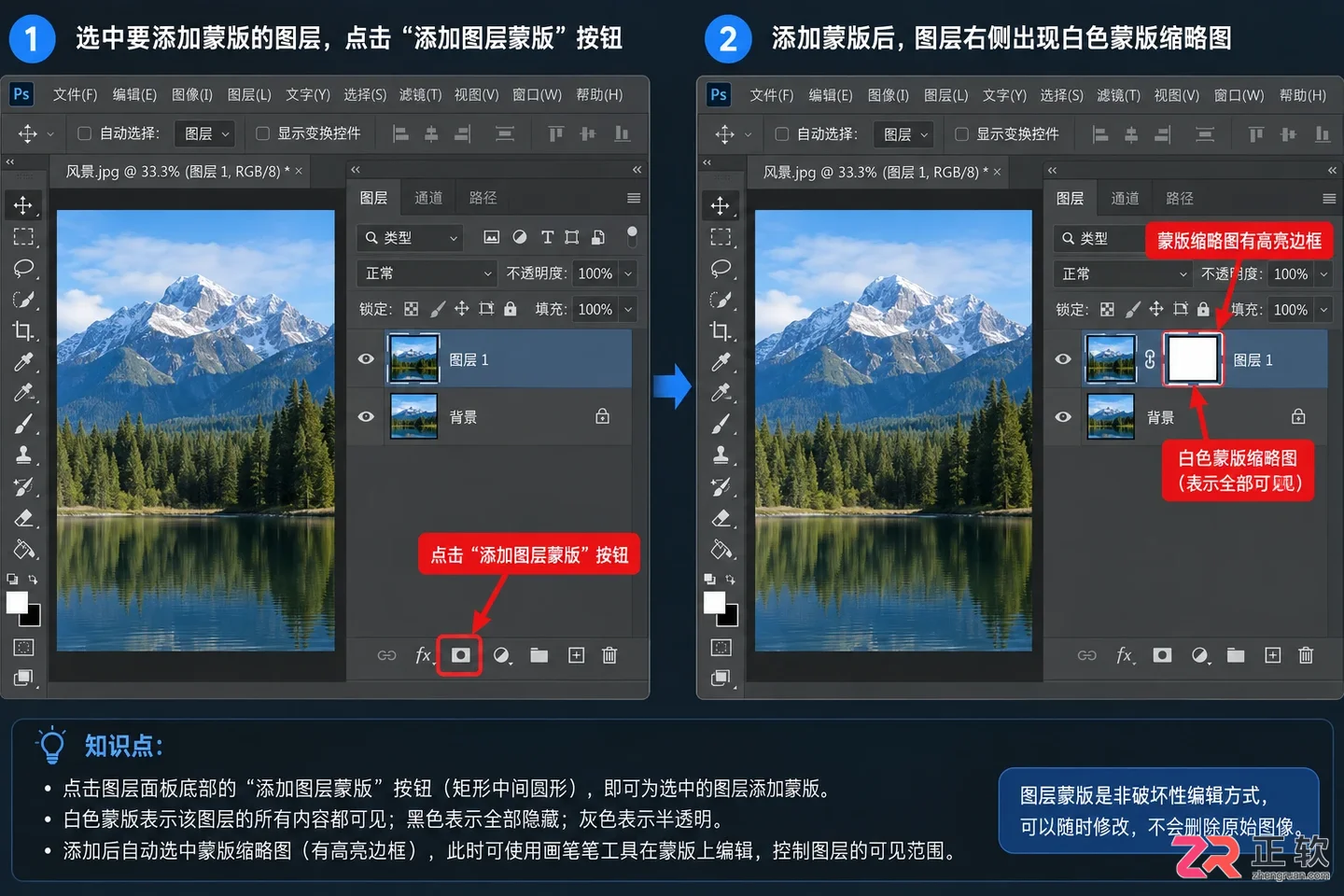This screenshot has width=1344, height=896.
Task: Open 正常 blend mode dropdown in left window
Action: (427, 273)
